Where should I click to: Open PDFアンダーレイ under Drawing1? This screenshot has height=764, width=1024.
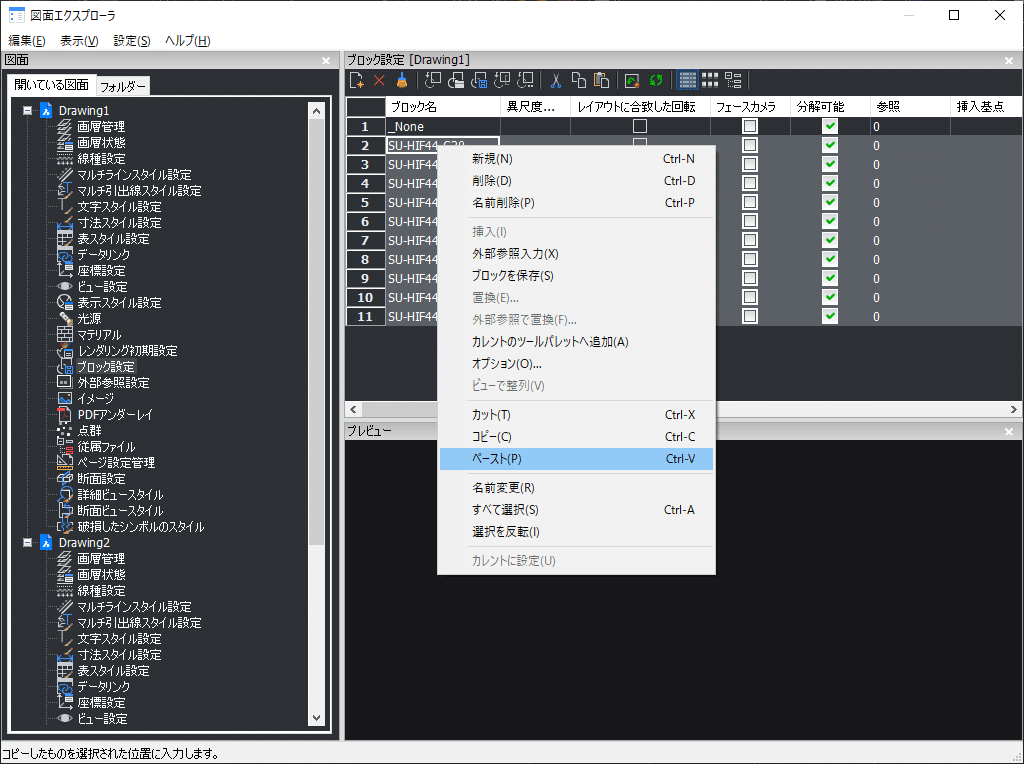115,415
